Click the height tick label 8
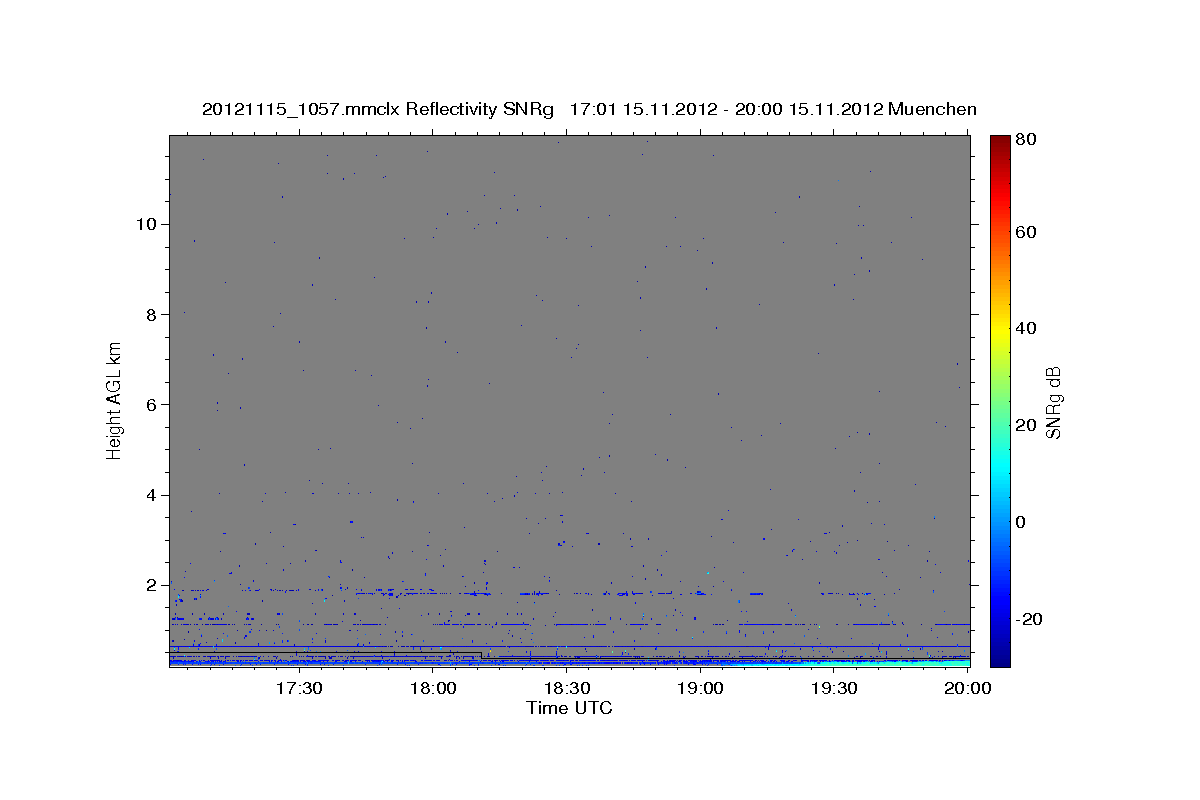 coord(152,314)
